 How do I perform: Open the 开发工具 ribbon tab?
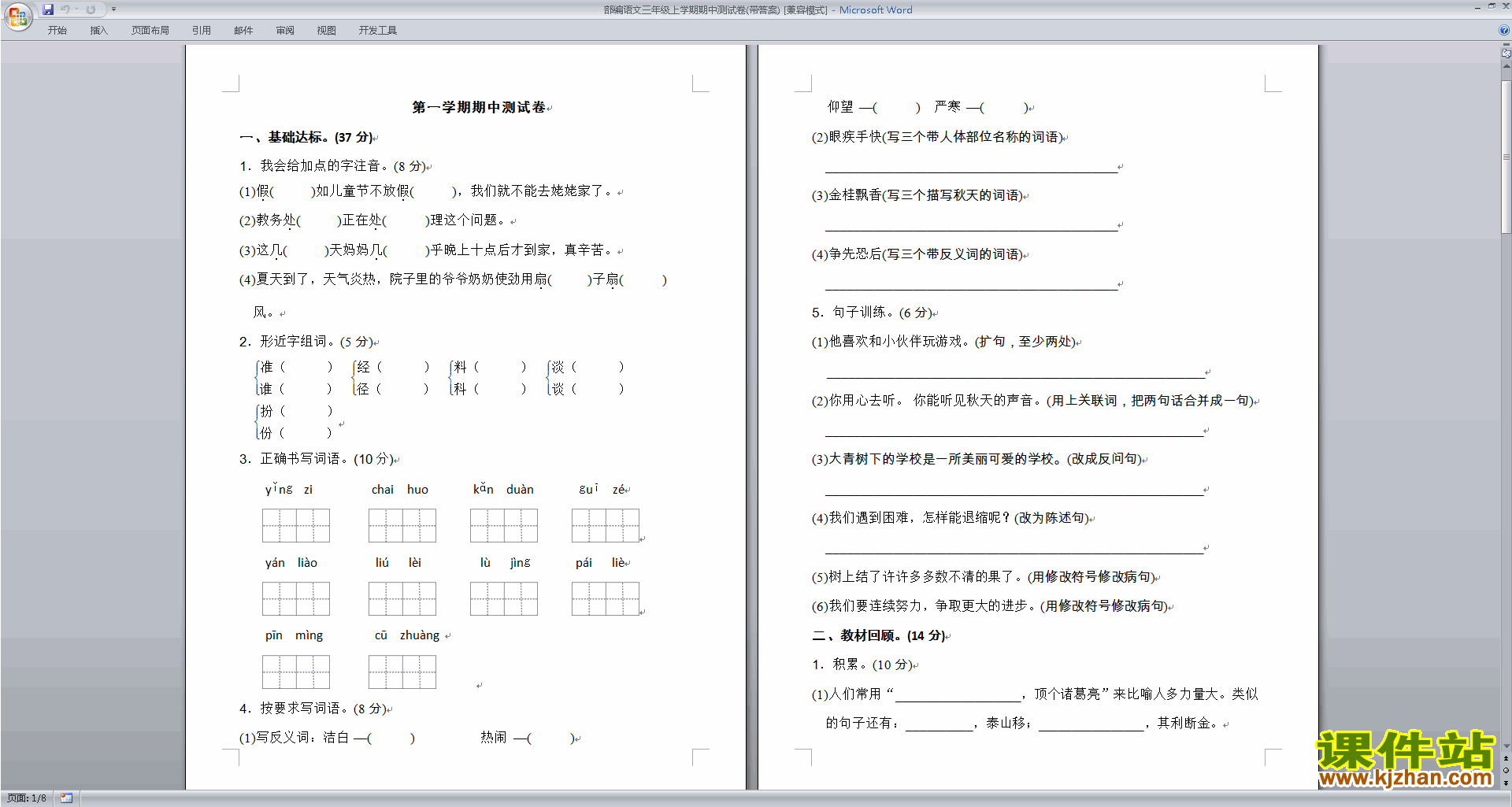378,31
